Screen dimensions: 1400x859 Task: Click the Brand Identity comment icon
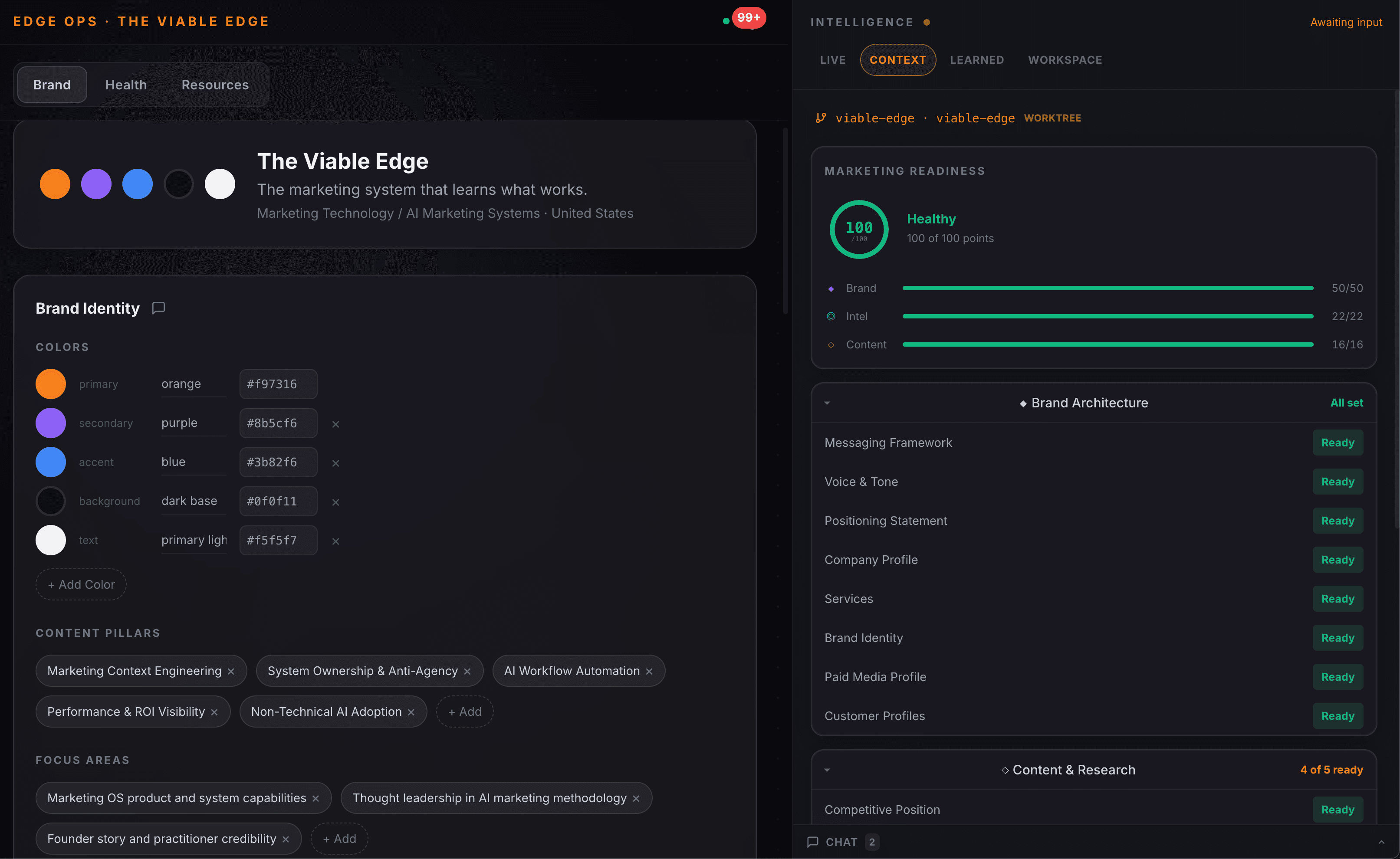(158, 308)
